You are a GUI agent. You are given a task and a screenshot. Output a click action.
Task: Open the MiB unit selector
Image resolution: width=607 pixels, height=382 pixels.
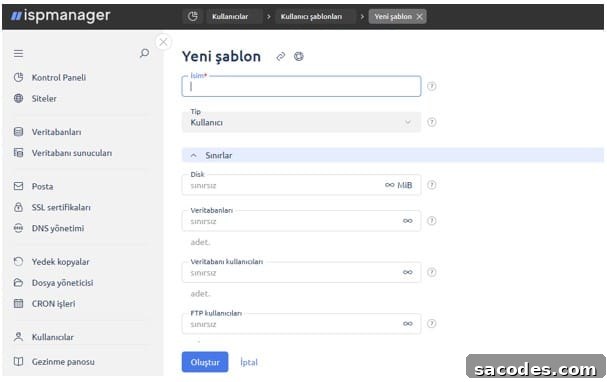tap(405, 185)
